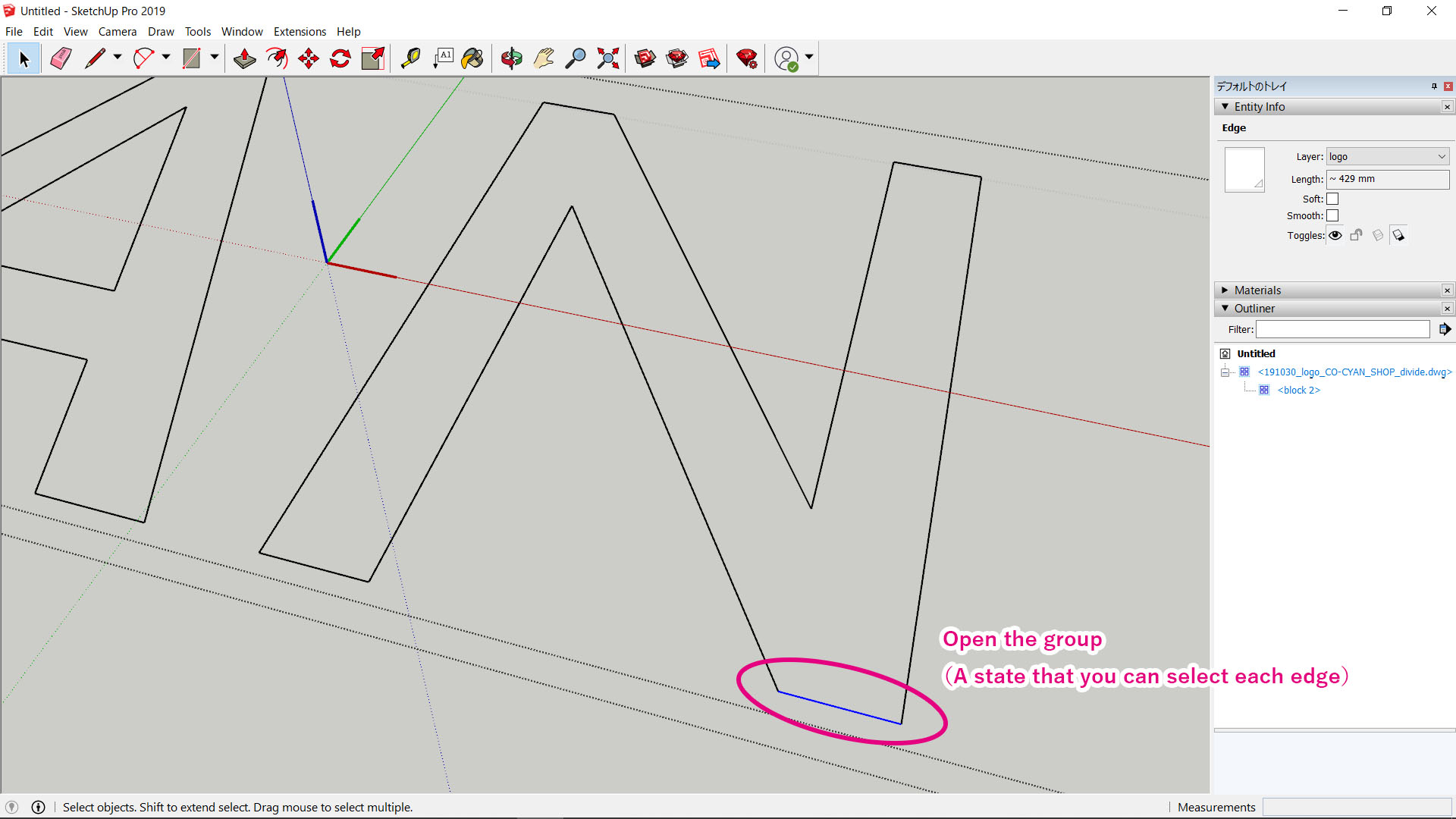1456x819 pixels.
Task: Open the Window menu
Action: click(242, 32)
